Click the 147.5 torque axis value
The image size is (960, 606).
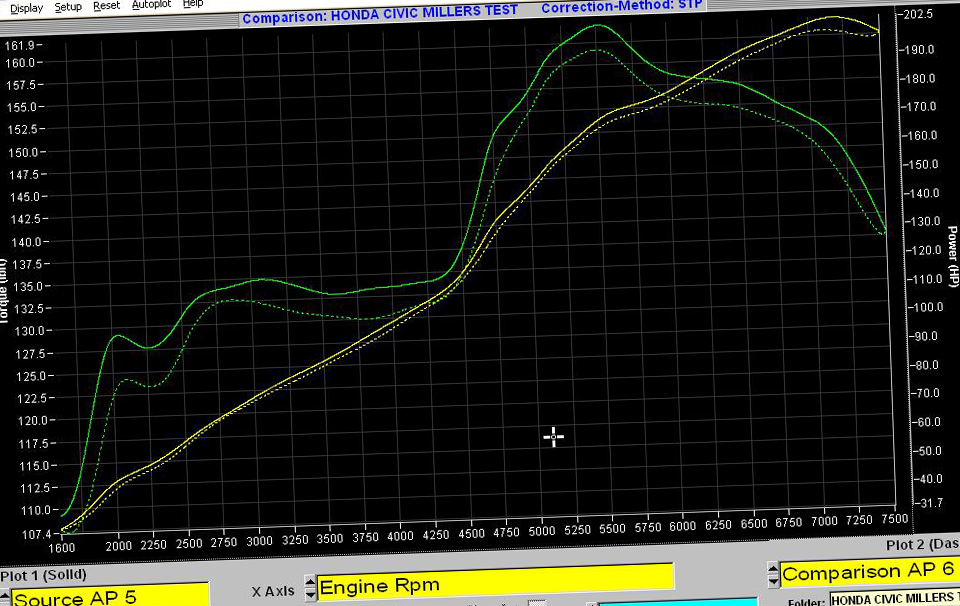click(x=24, y=175)
